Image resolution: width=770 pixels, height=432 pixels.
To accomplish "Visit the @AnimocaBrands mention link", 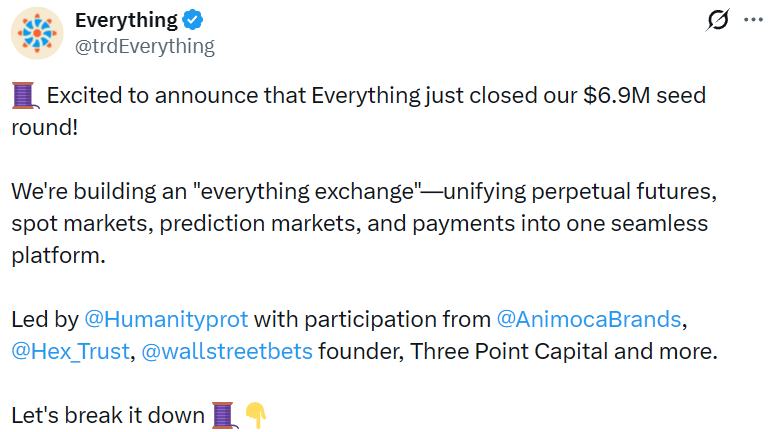I will 588,320.
